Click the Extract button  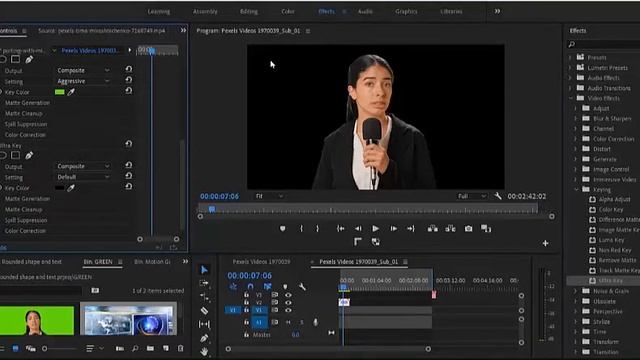(450, 229)
